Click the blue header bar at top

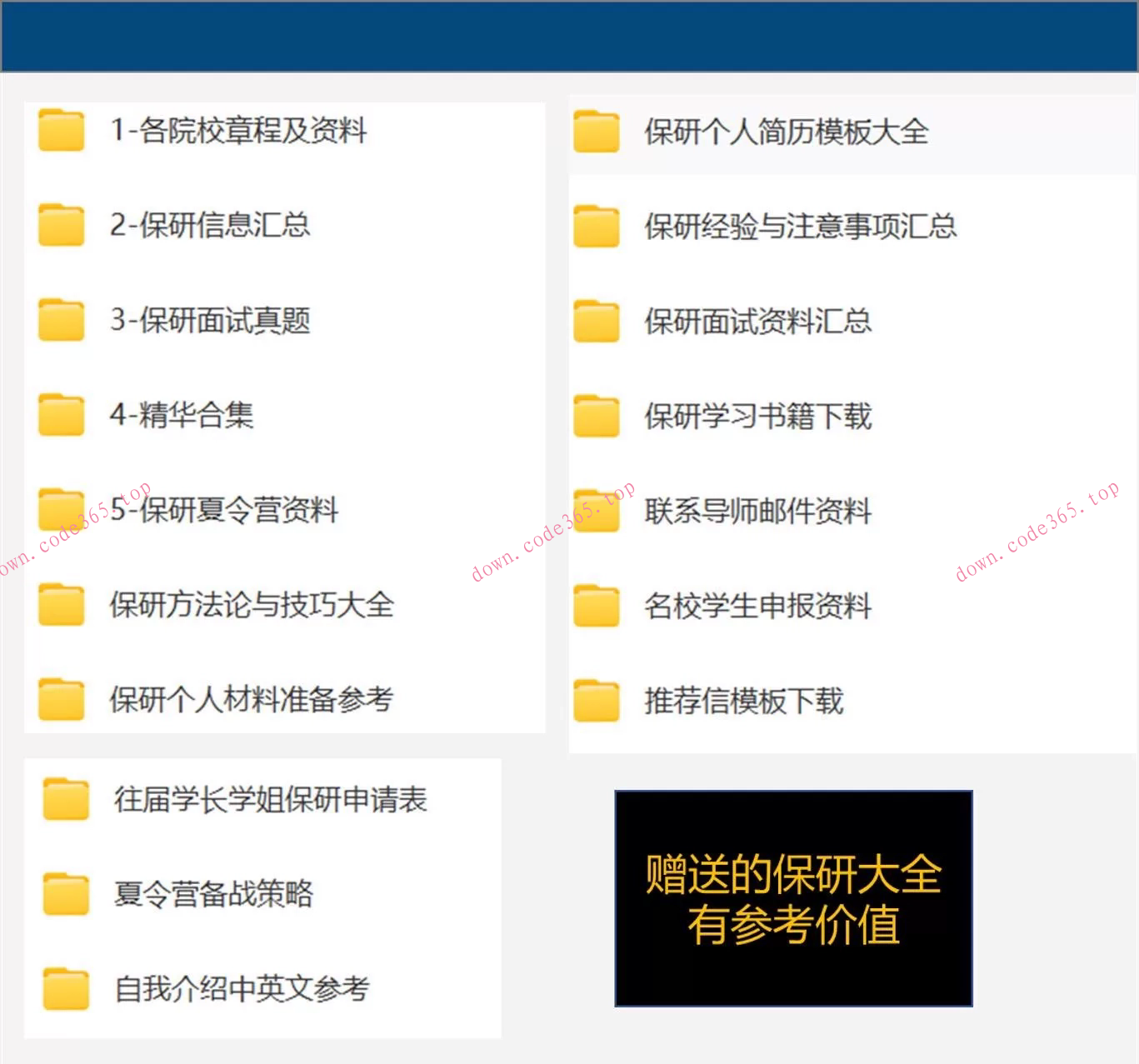(569, 35)
